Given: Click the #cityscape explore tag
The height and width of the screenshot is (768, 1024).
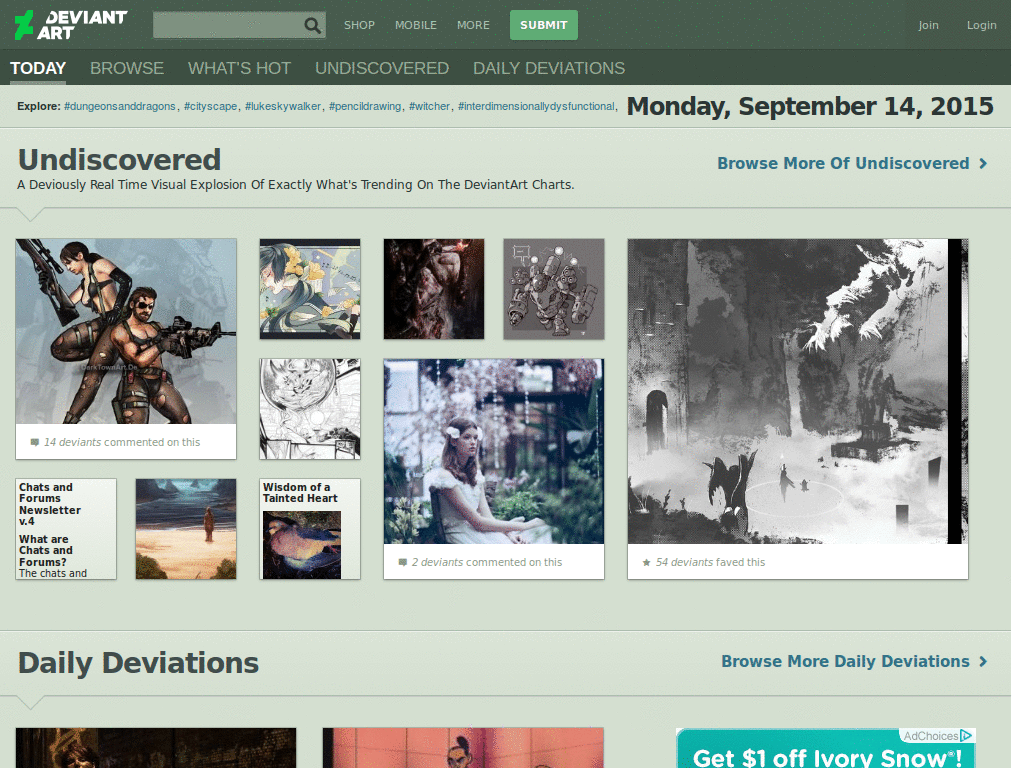Looking at the screenshot, I should coord(211,105).
